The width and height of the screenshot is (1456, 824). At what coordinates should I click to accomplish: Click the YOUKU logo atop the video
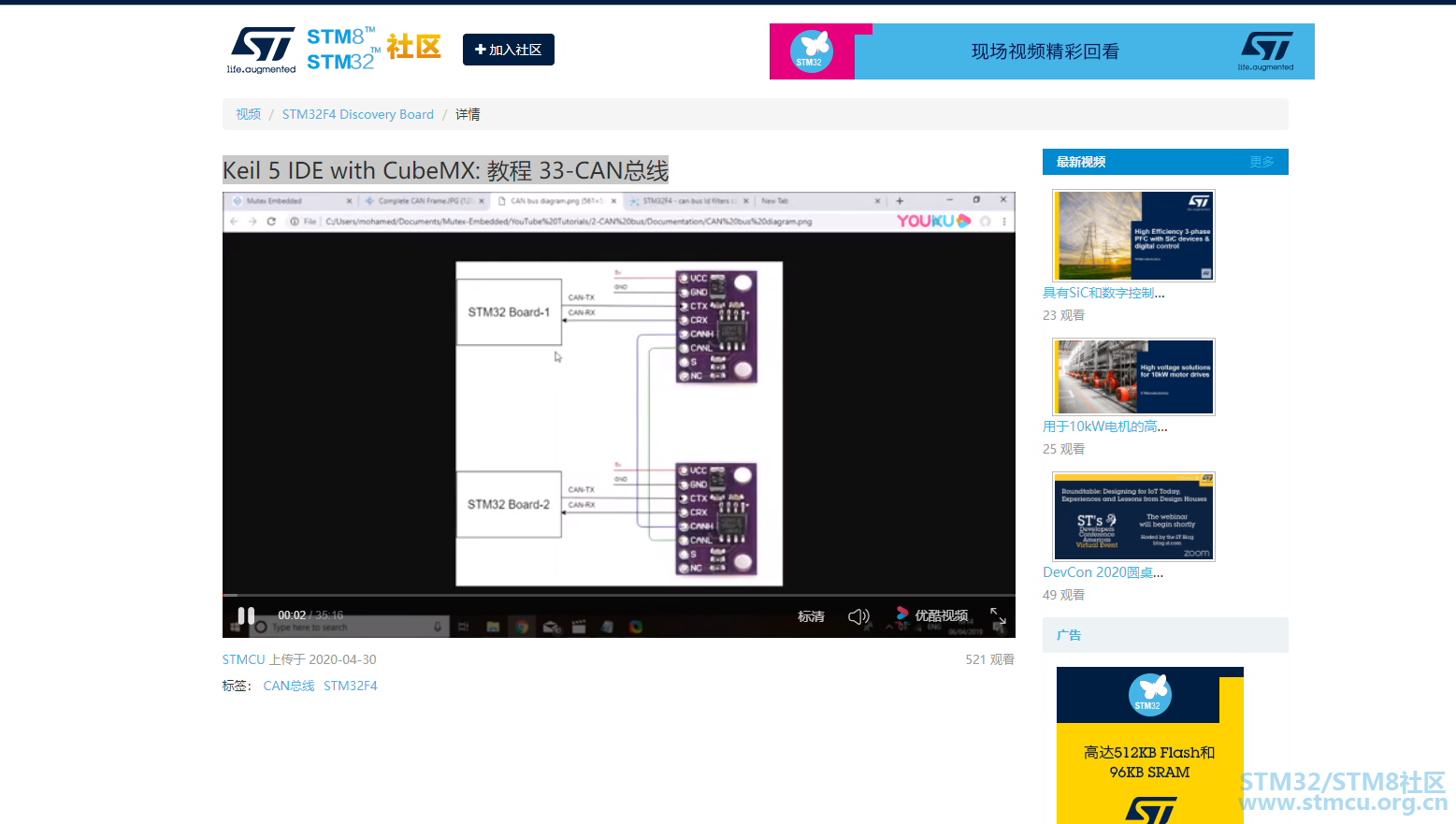click(x=933, y=221)
